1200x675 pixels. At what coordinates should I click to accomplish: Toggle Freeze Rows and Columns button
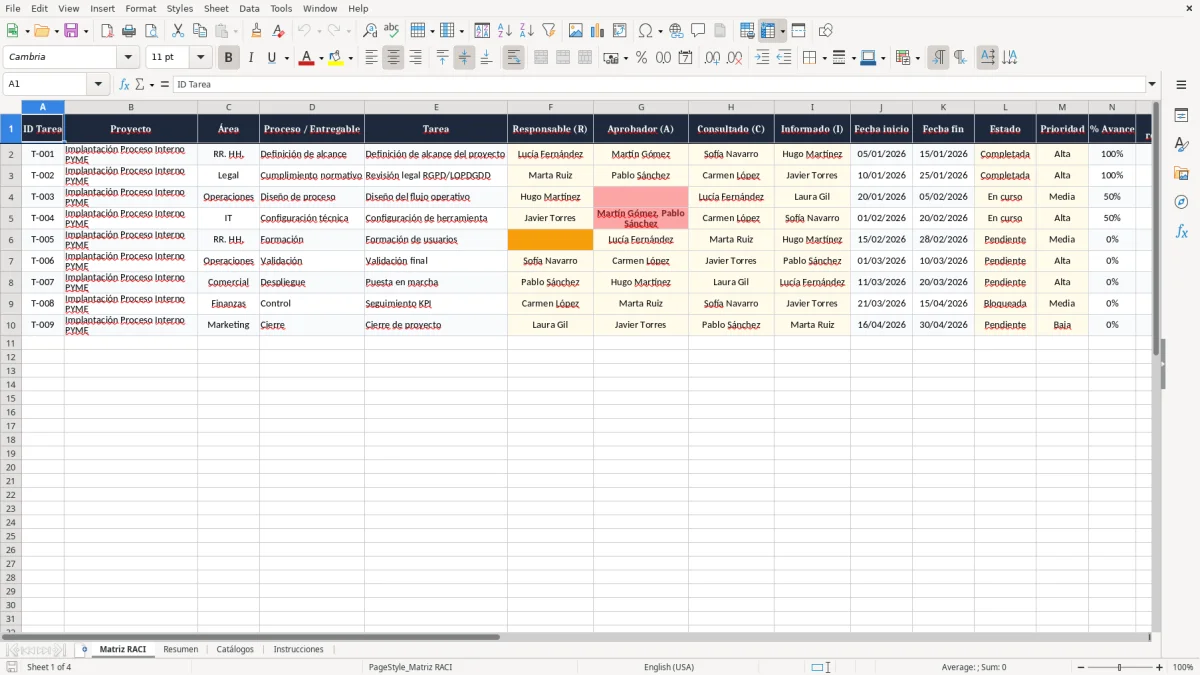[x=768, y=31]
